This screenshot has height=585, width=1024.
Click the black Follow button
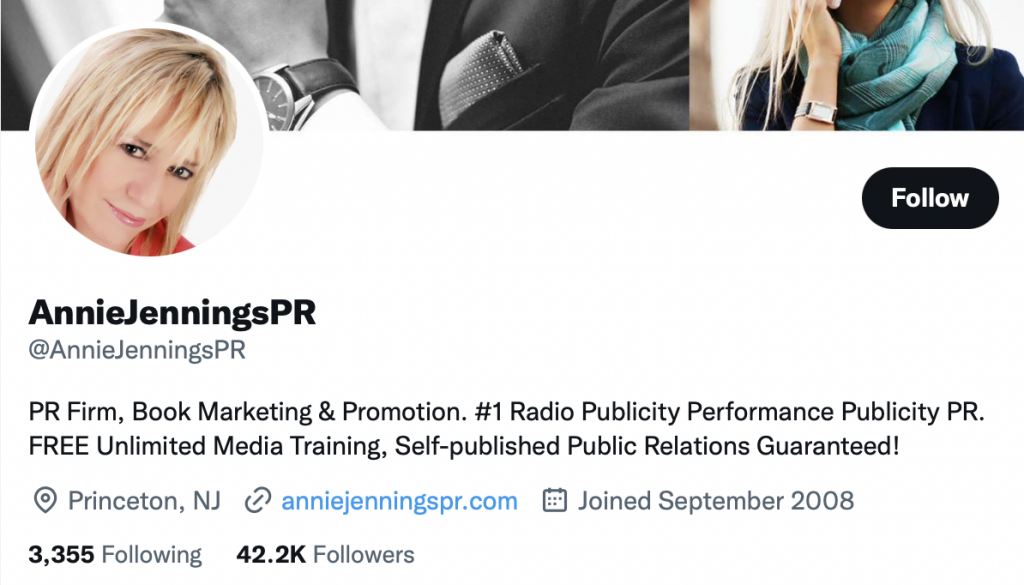click(930, 198)
